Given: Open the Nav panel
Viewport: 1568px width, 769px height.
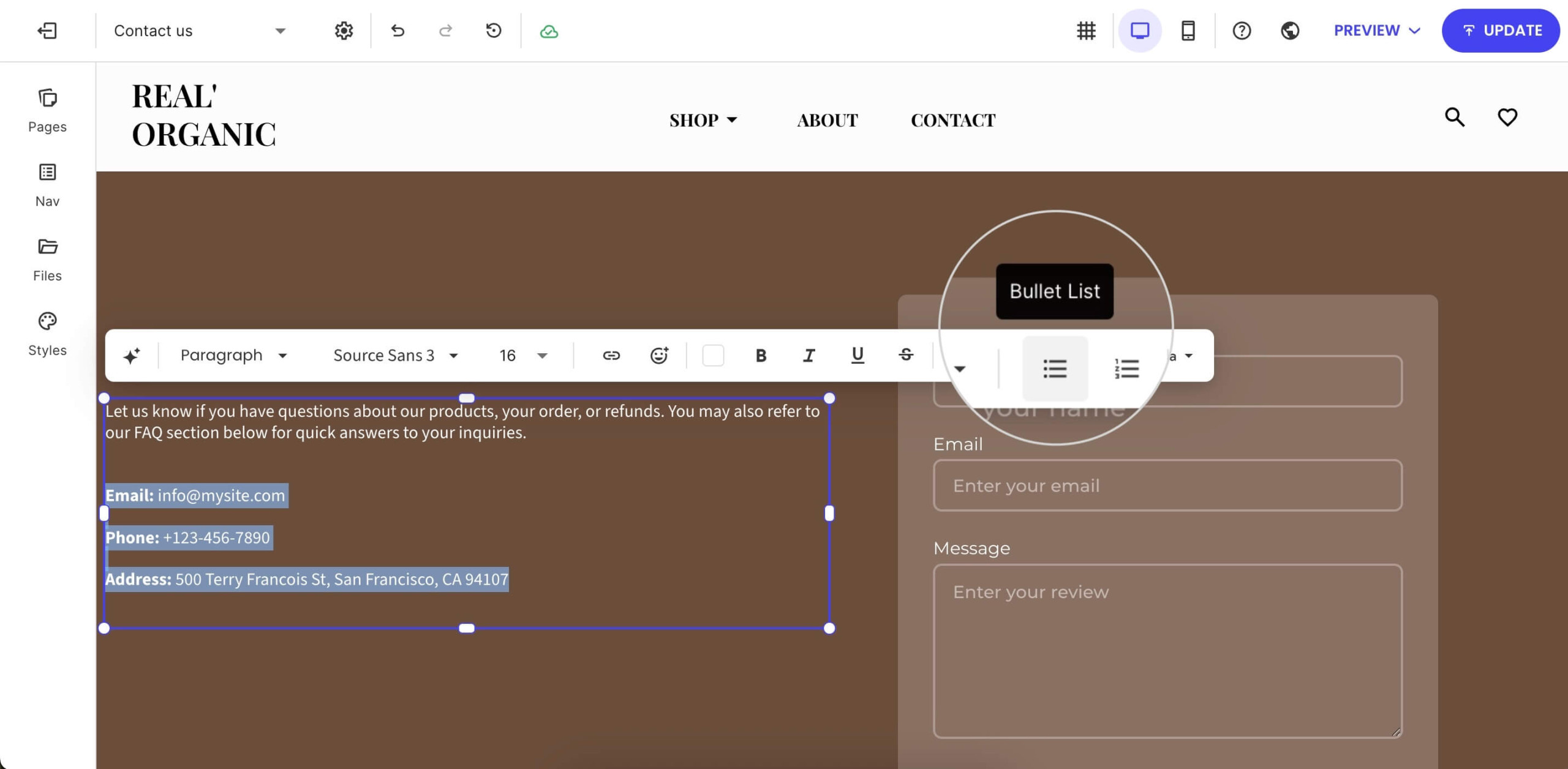Looking at the screenshot, I should [47, 186].
